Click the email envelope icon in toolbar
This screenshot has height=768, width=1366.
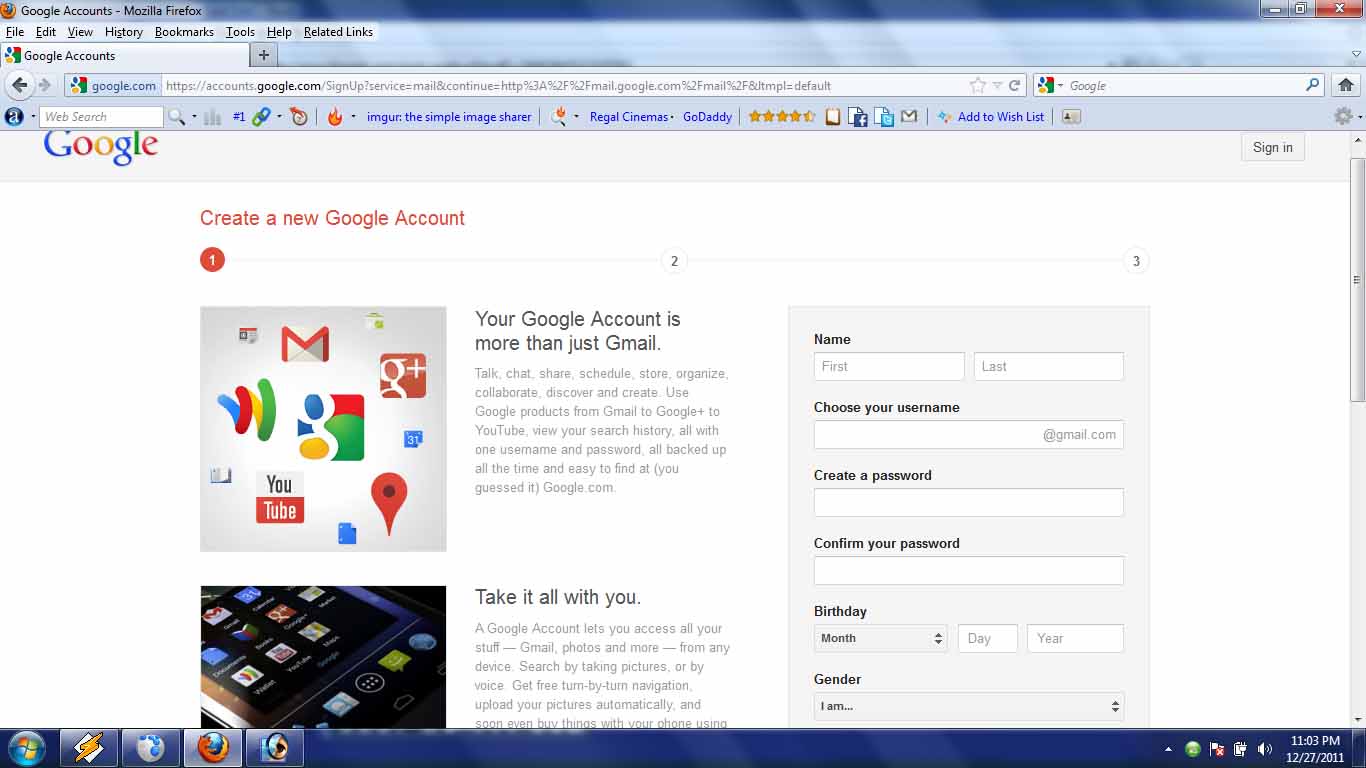pos(909,117)
